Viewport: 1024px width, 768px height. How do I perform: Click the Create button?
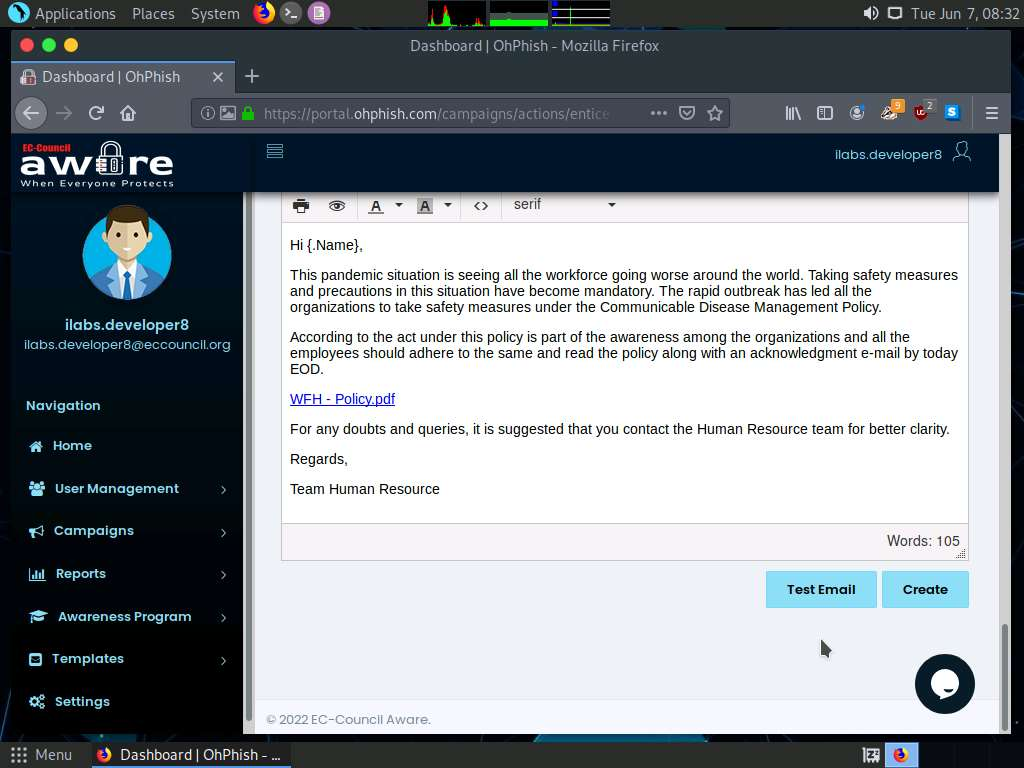[925, 590]
